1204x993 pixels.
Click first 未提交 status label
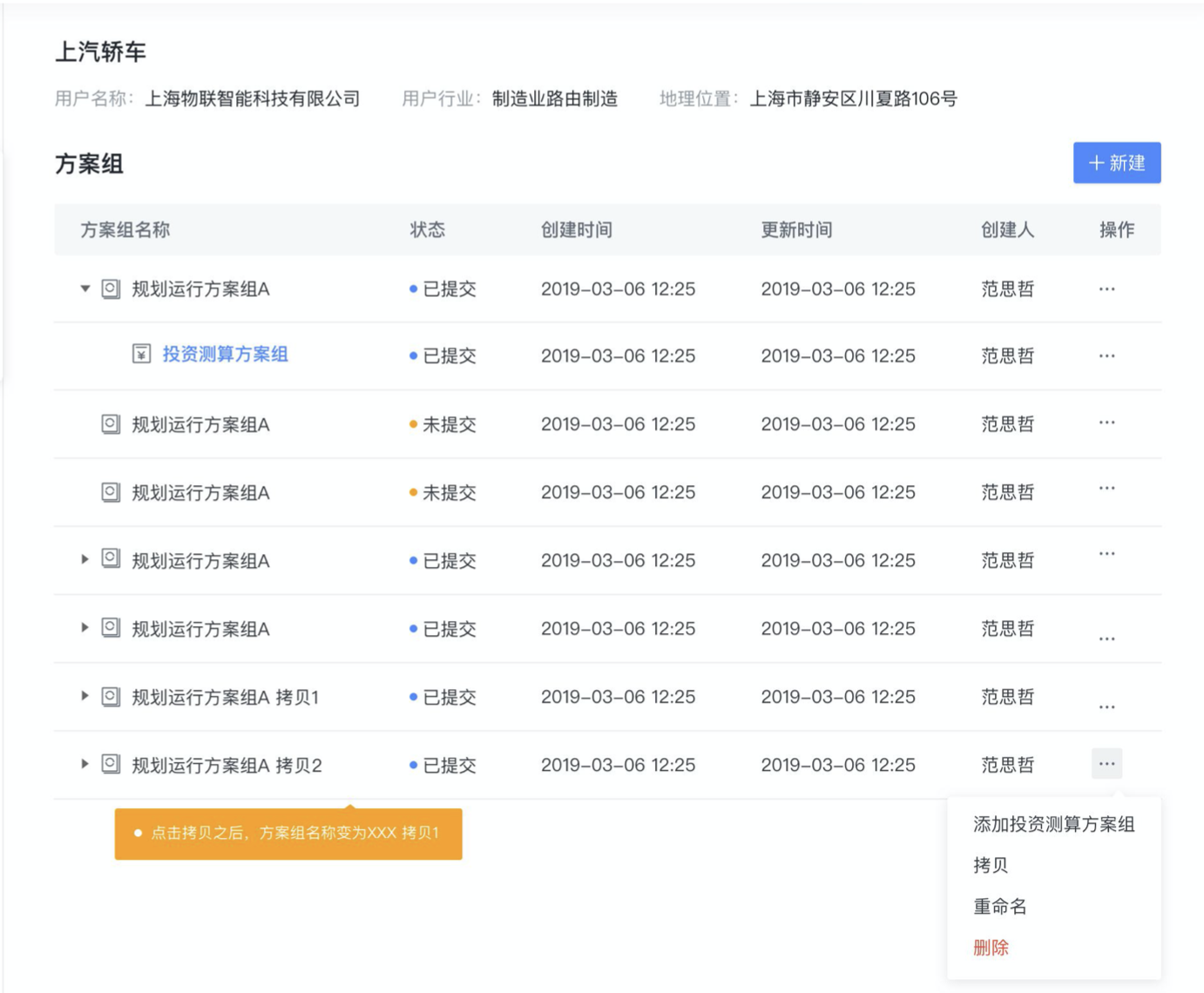[443, 424]
